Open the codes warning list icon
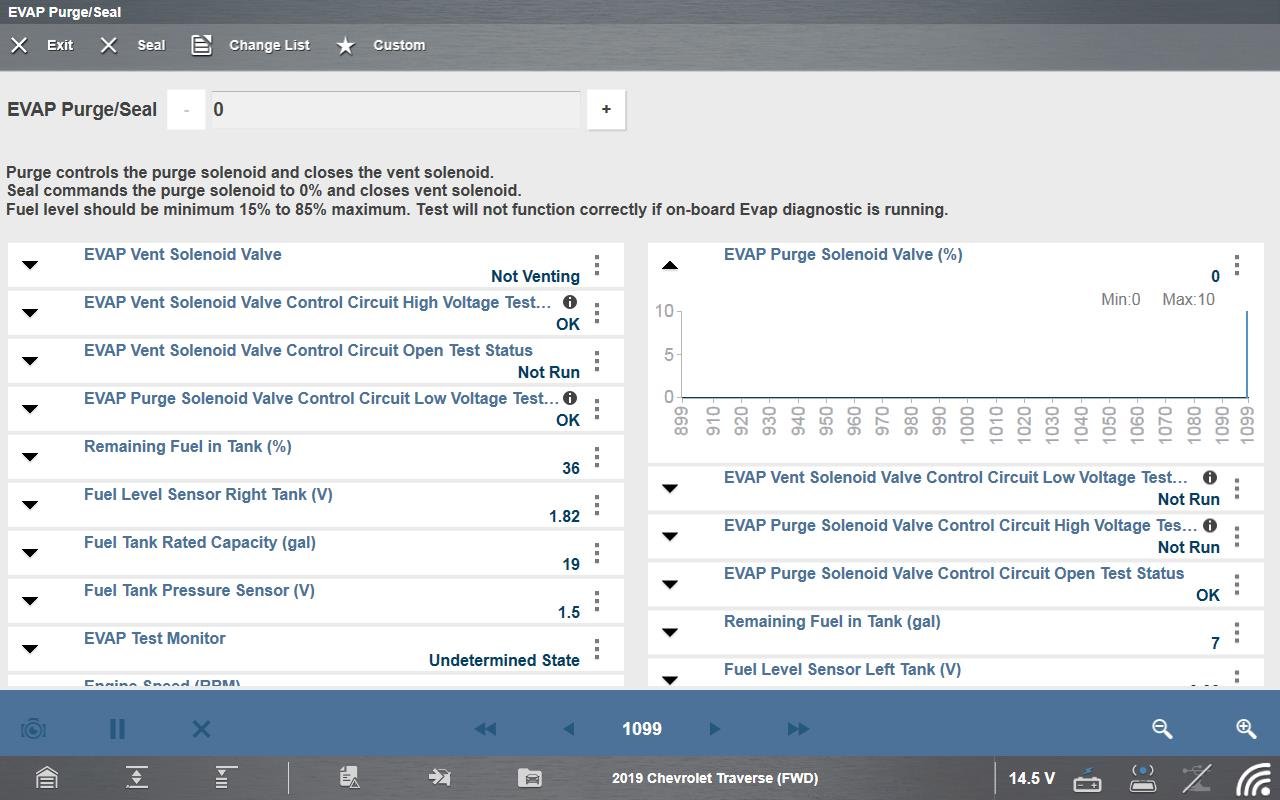The width and height of the screenshot is (1280, 800). point(350,778)
